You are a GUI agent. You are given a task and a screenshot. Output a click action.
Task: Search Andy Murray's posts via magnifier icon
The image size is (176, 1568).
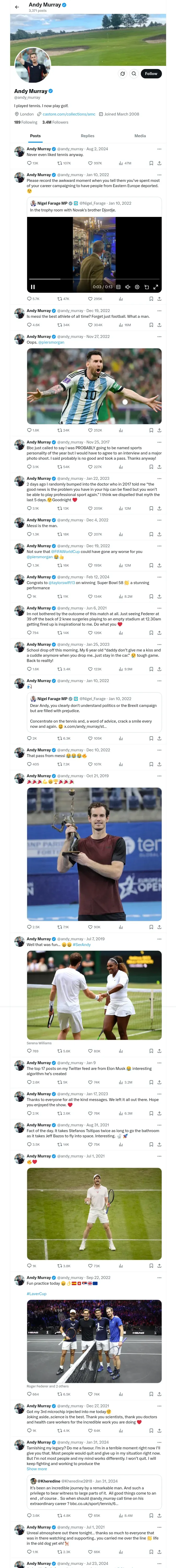pos(133,74)
